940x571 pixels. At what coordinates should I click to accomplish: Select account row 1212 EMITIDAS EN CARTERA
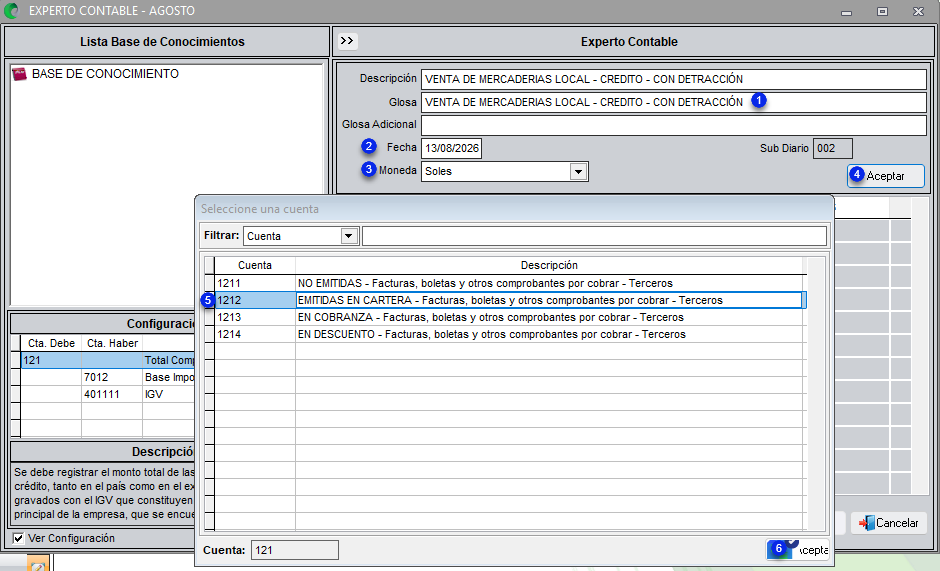click(x=510, y=300)
